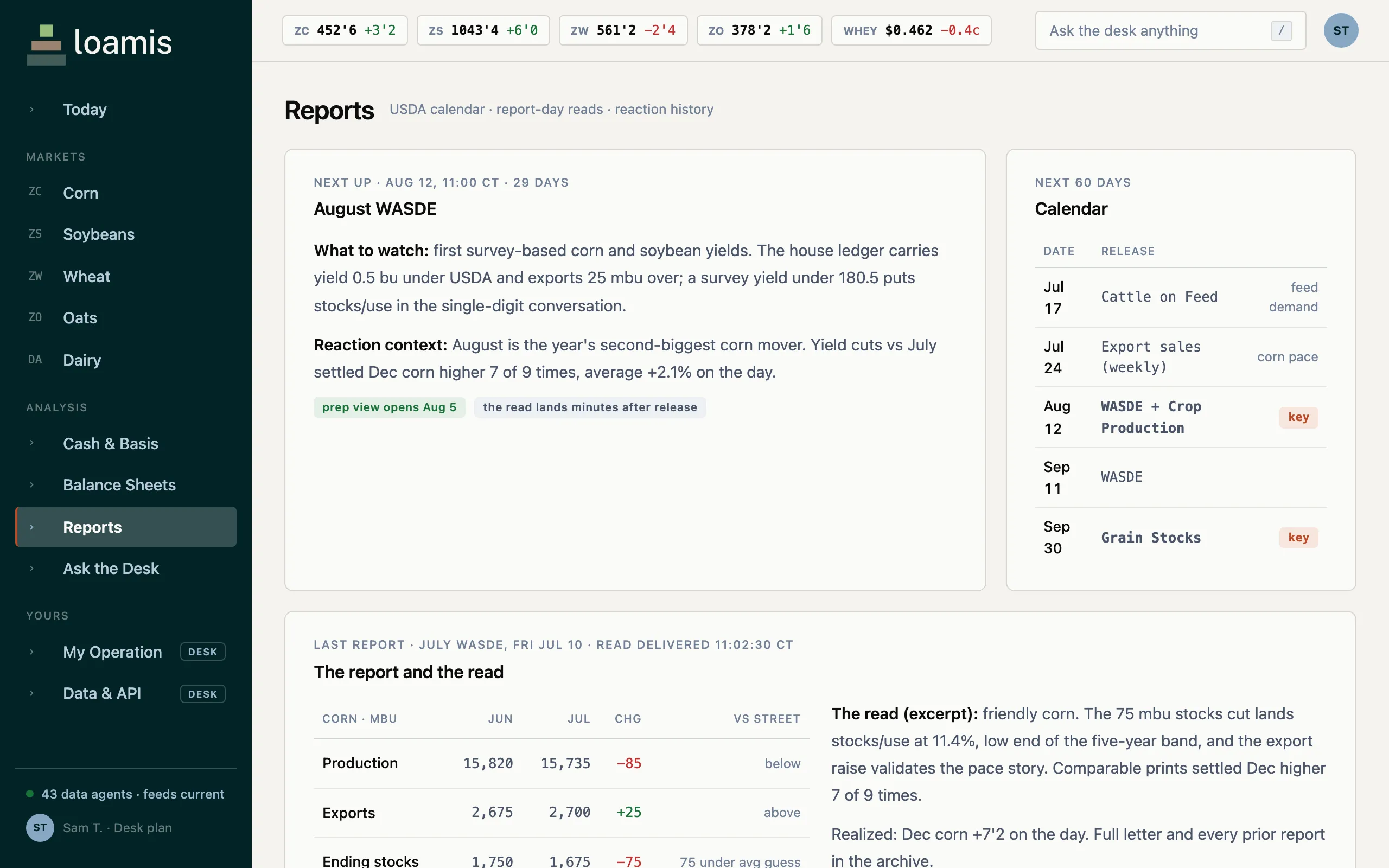Viewport: 1389px width, 868px height.
Task: Click the VS STREET column header
Action: point(767,719)
